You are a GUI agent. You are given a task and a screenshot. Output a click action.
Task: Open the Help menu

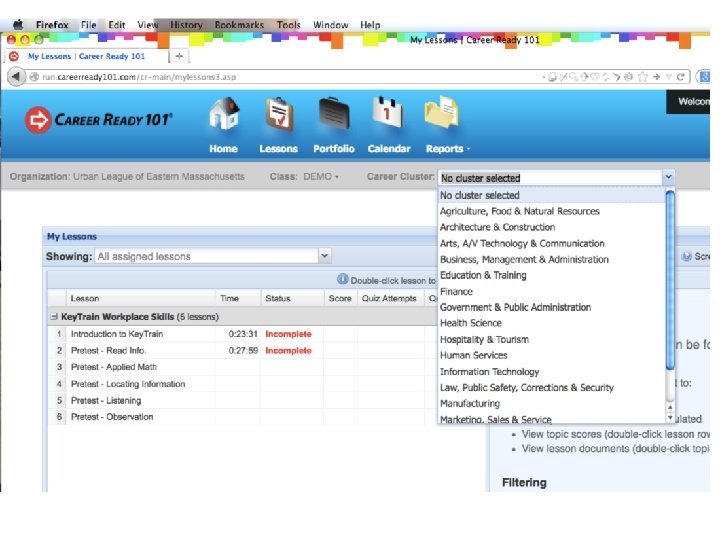370,25
